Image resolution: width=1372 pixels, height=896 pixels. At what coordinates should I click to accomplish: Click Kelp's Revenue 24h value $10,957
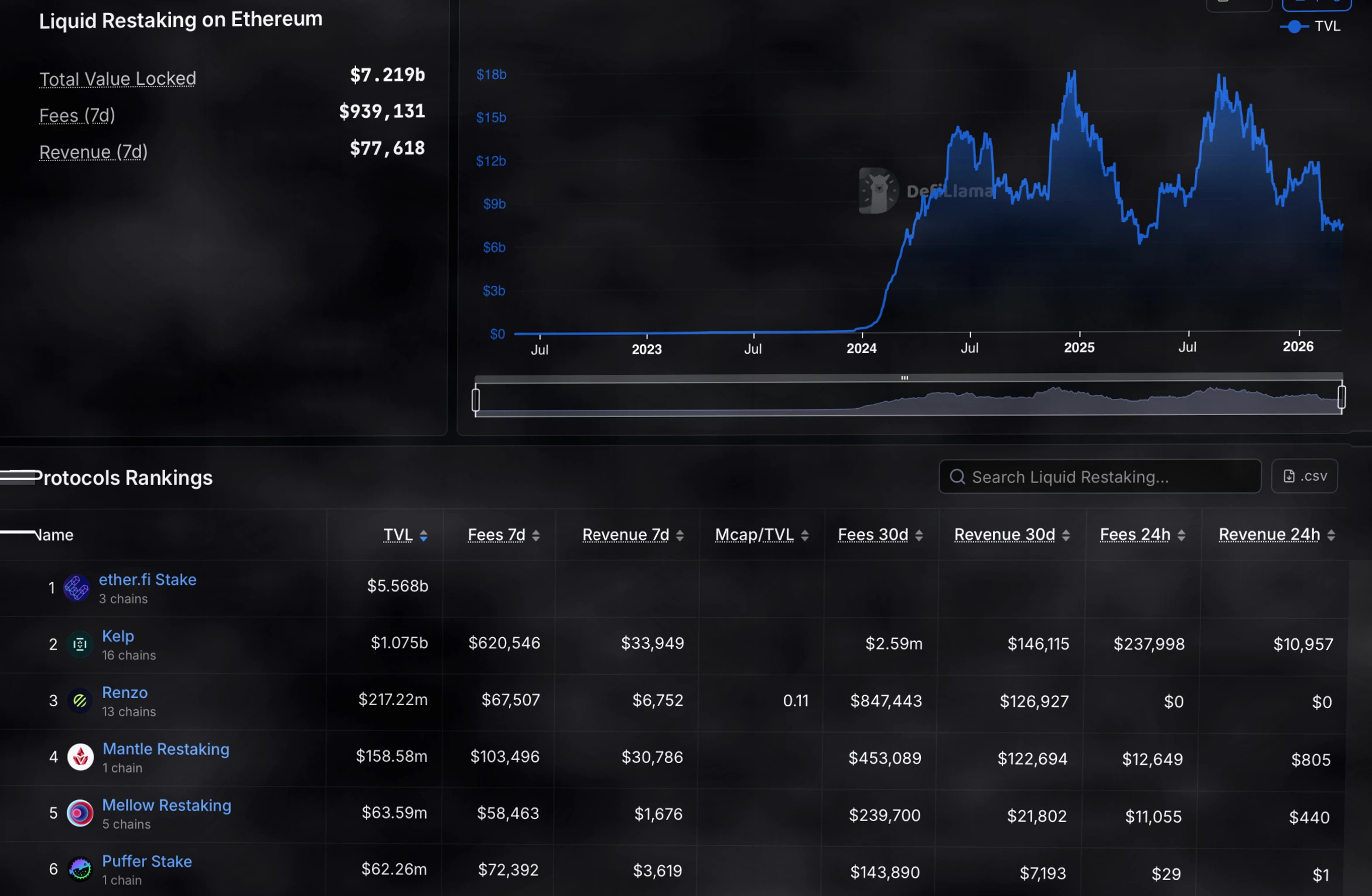pyautogui.click(x=1303, y=645)
